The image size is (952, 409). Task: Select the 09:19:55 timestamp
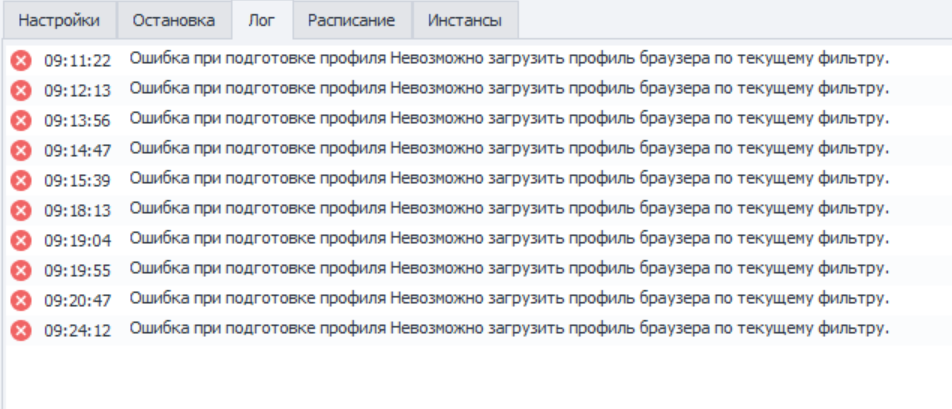point(78,271)
